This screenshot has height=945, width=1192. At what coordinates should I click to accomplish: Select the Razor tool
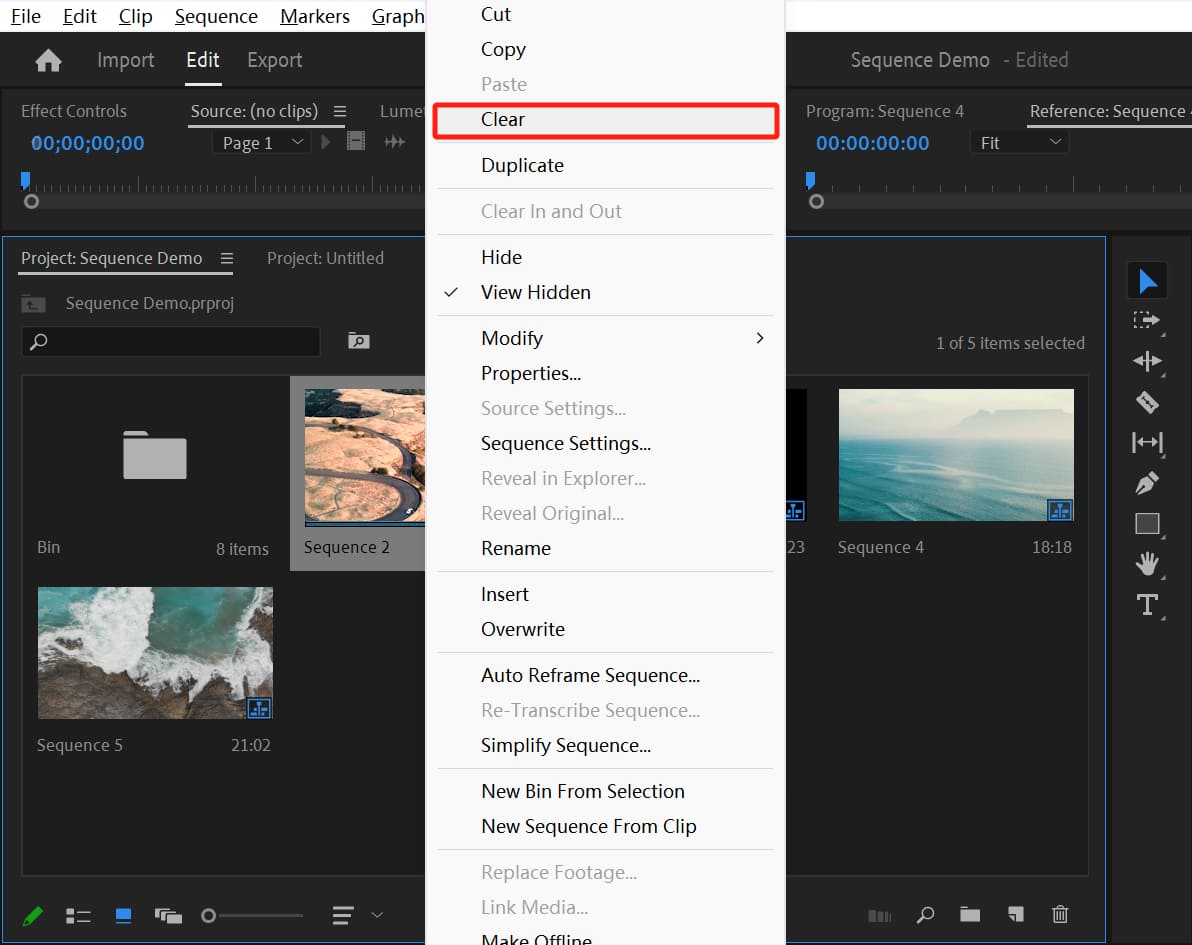point(1147,402)
